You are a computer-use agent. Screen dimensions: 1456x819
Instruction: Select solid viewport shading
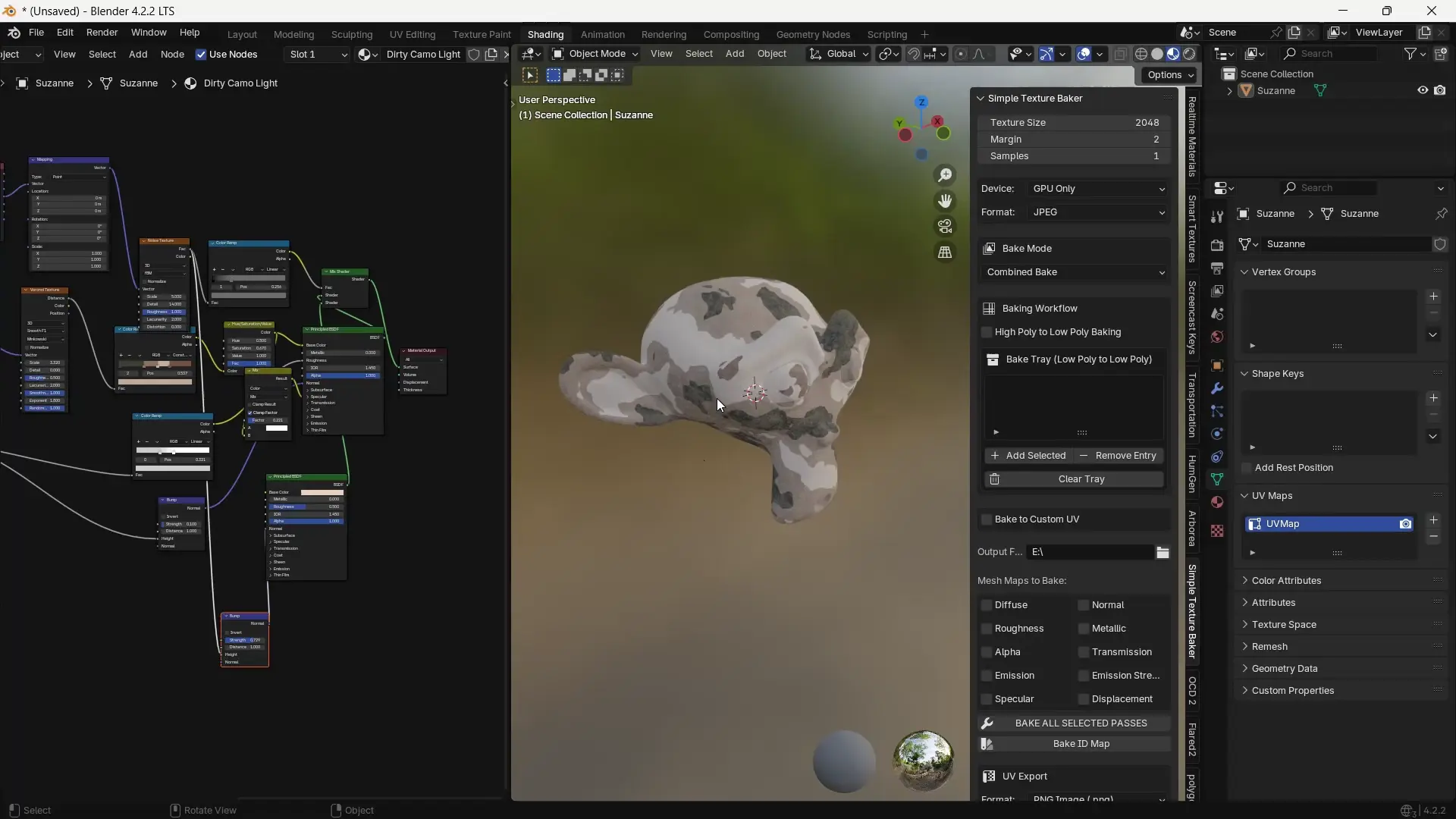pos(1157,54)
